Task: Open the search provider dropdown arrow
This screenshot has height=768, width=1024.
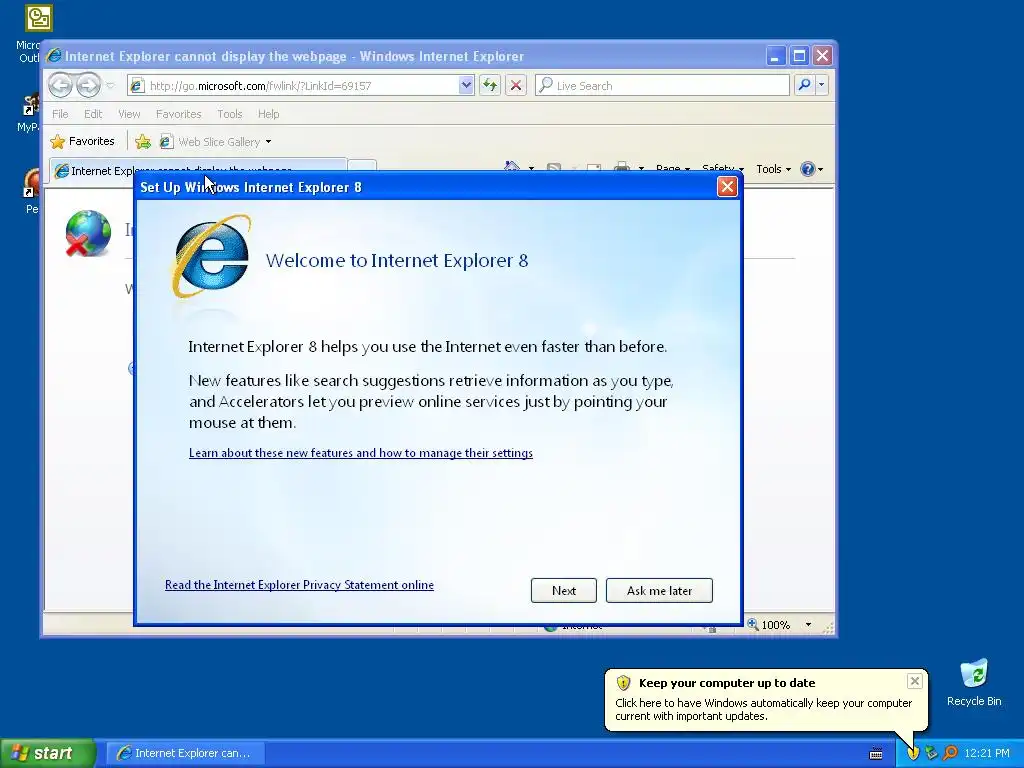Action: 822,85
